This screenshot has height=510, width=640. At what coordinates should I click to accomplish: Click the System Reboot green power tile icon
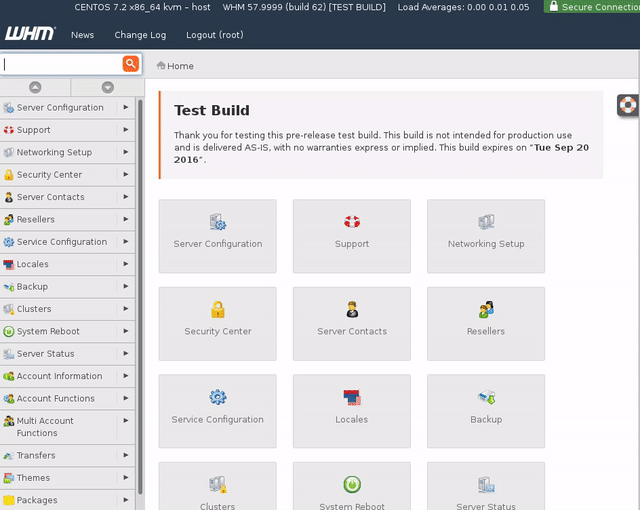pos(352,485)
